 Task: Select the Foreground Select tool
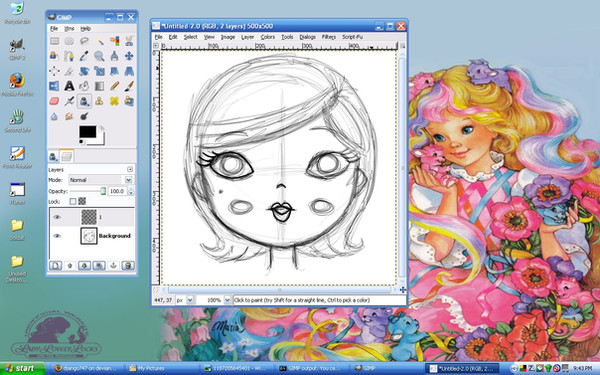point(54,56)
